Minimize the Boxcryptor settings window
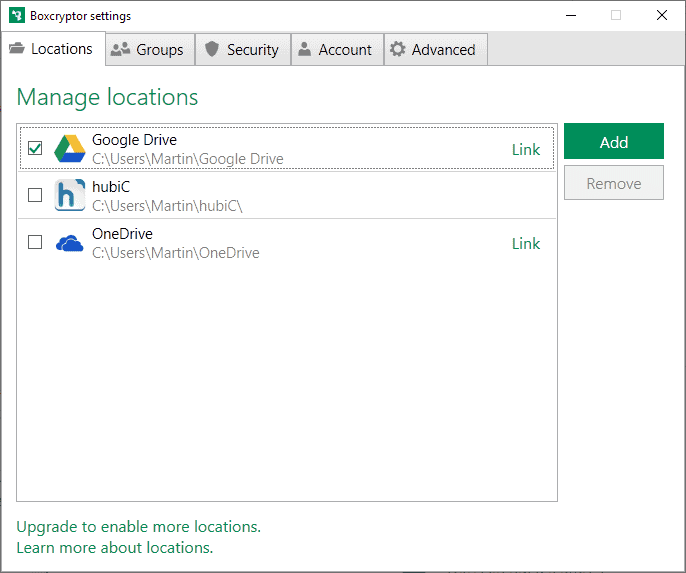 click(571, 15)
